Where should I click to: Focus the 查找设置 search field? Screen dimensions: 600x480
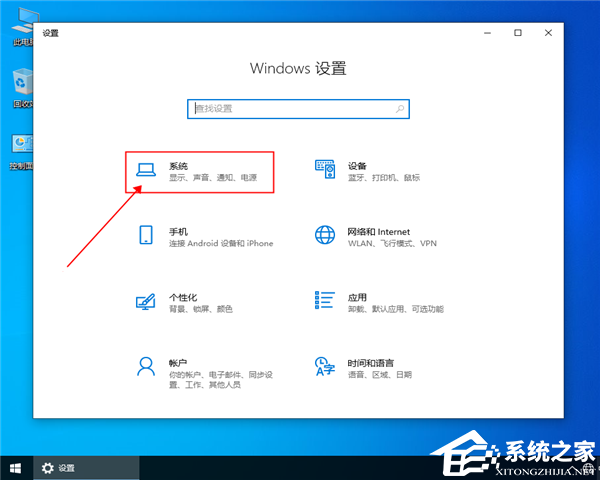pos(298,109)
